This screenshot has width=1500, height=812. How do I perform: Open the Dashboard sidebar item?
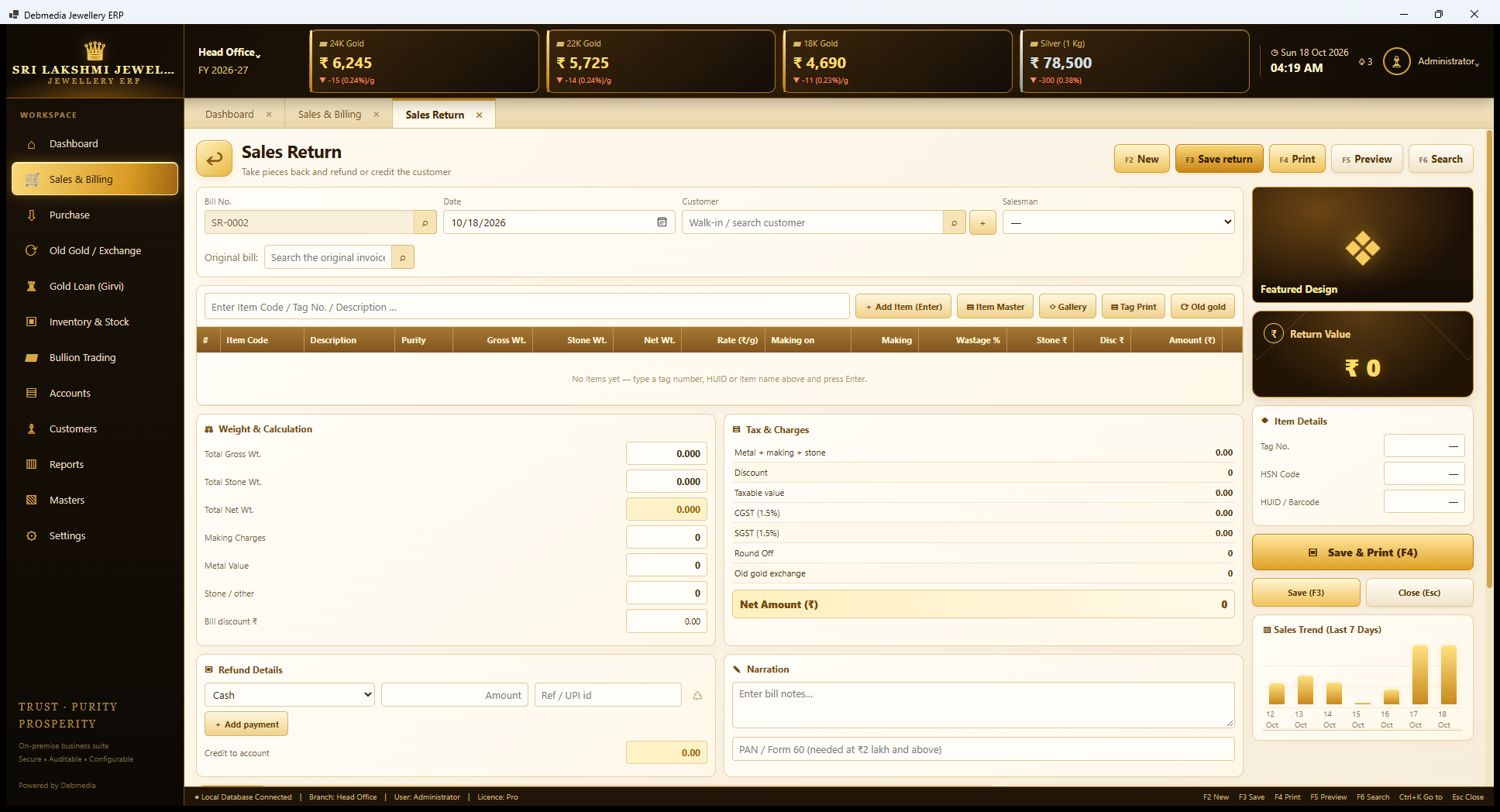tap(95, 143)
